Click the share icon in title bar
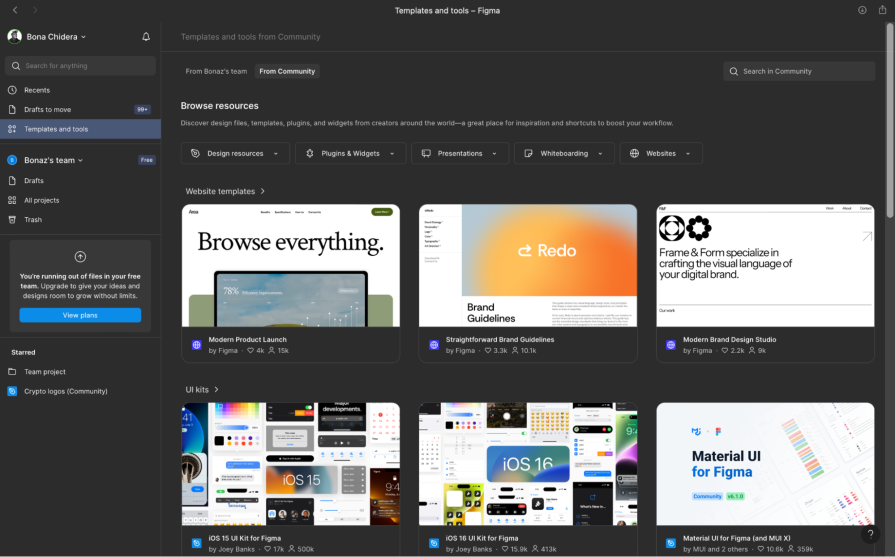The width and height of the screenshot is (895, 557). point(882,10)
